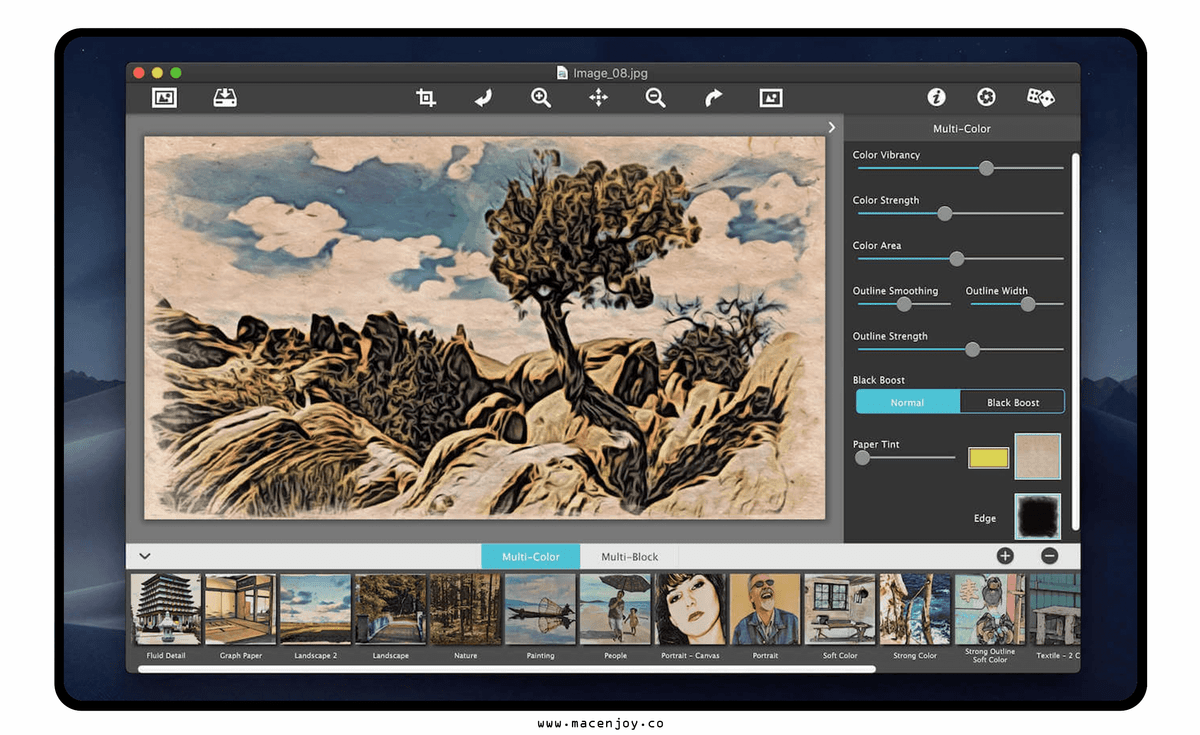Switch to the Multi-Block tab

[x=630, y=557]
